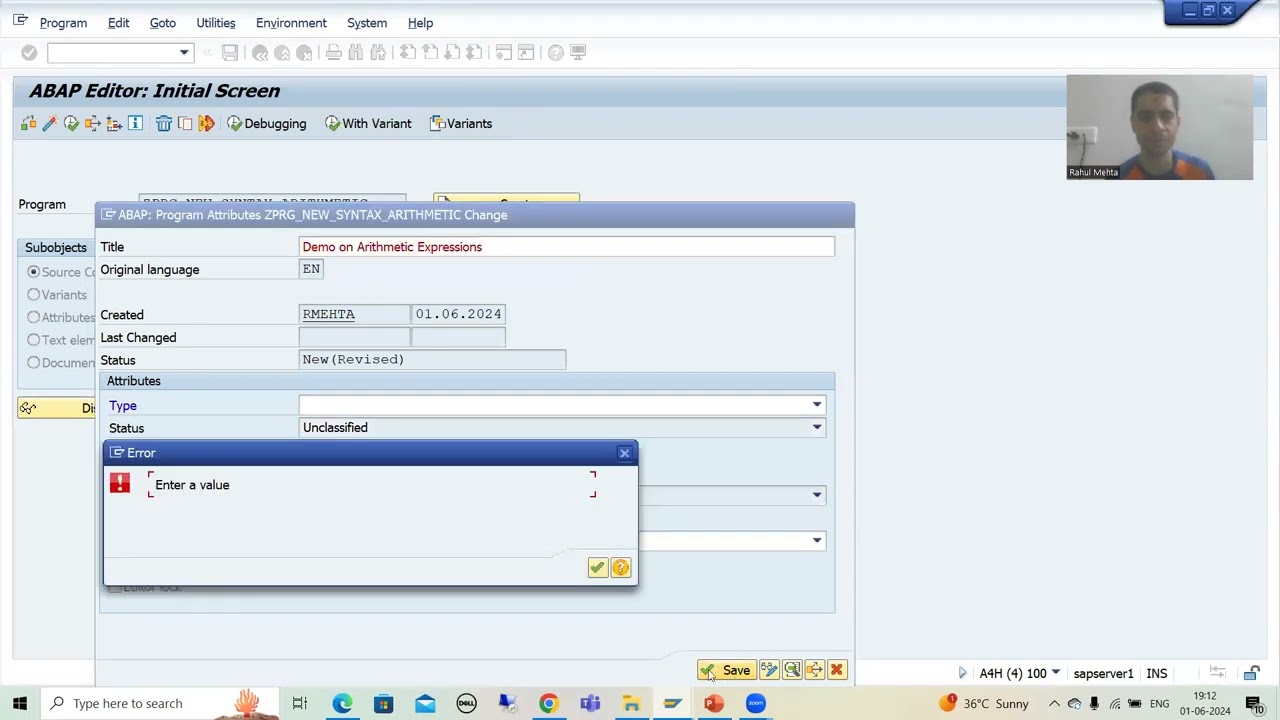Image resolution: width=1280 pixels, height=720 pixels.
Task: Click the Enter checkmark icon in standard toolbar
Action: coord(29,53)
